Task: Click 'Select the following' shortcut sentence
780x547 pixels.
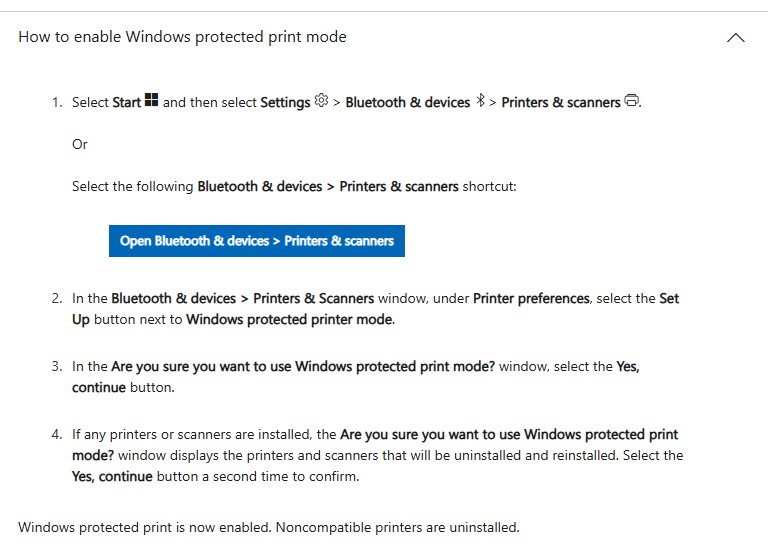Action: pos(133,186)
